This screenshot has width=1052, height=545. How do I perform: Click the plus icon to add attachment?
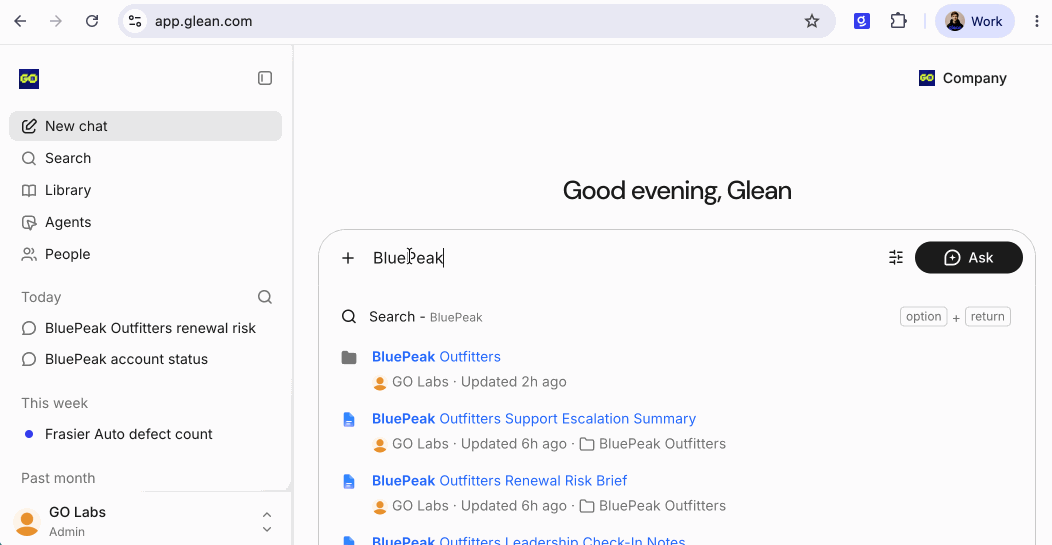click(348, 258)
